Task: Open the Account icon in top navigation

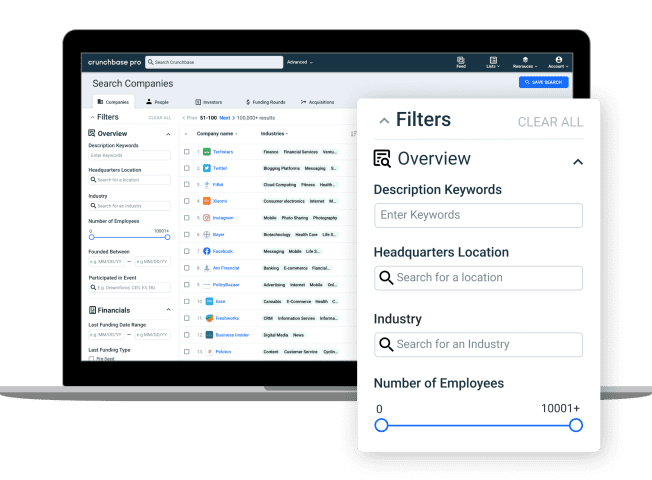Action: [558, 62]
